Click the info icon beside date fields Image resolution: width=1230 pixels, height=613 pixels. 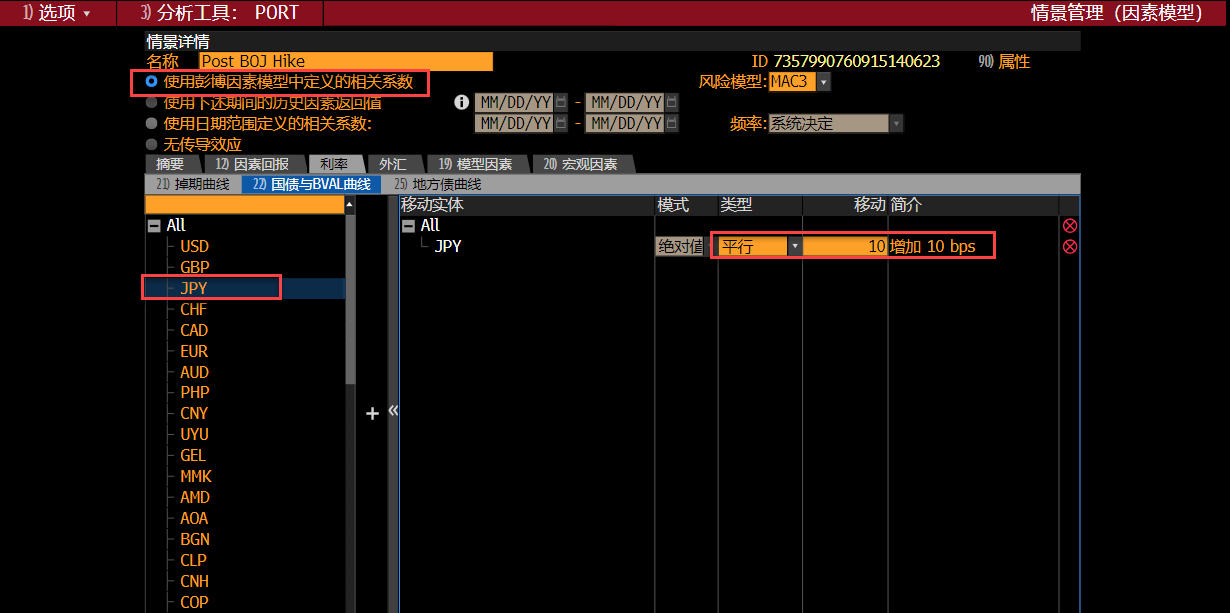[x=461, y=102]
